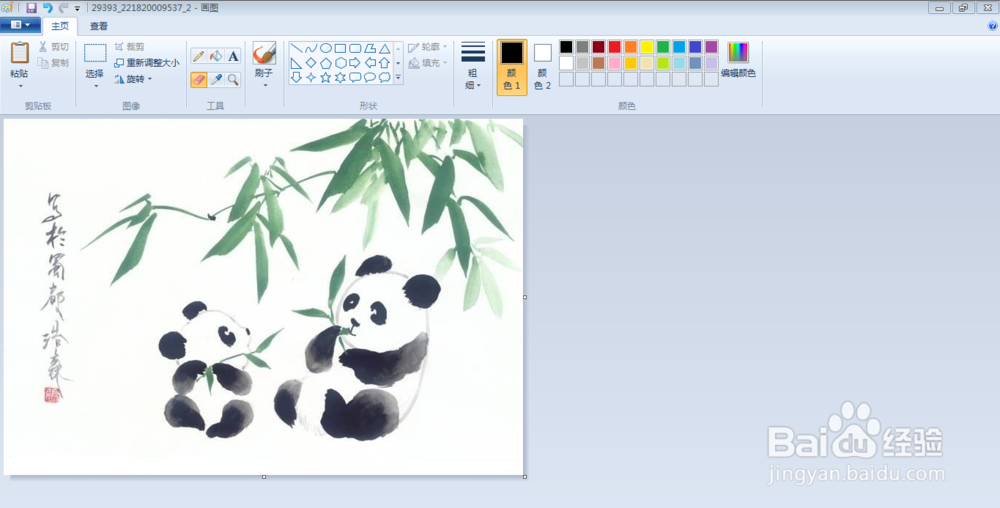This screenshot has height=508, width=1000.
Task: Choose the up arrow shape
Action: (x=385, y=63)
